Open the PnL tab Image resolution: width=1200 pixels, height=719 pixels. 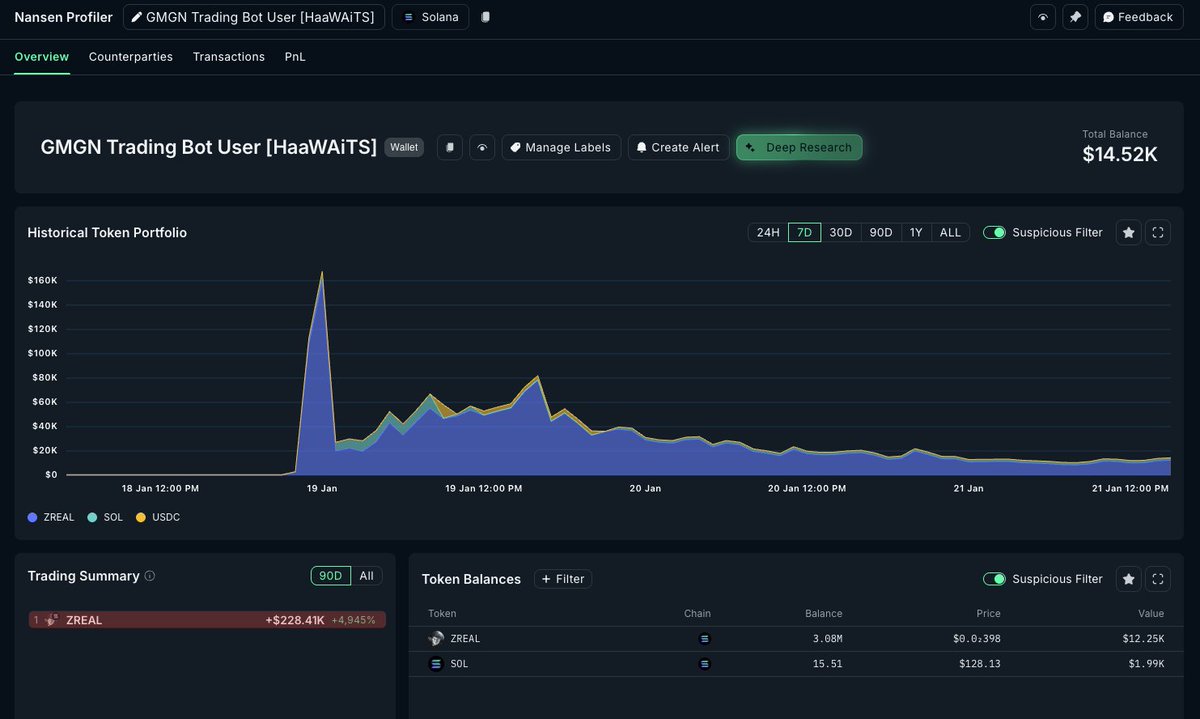[x=295, y=57]
